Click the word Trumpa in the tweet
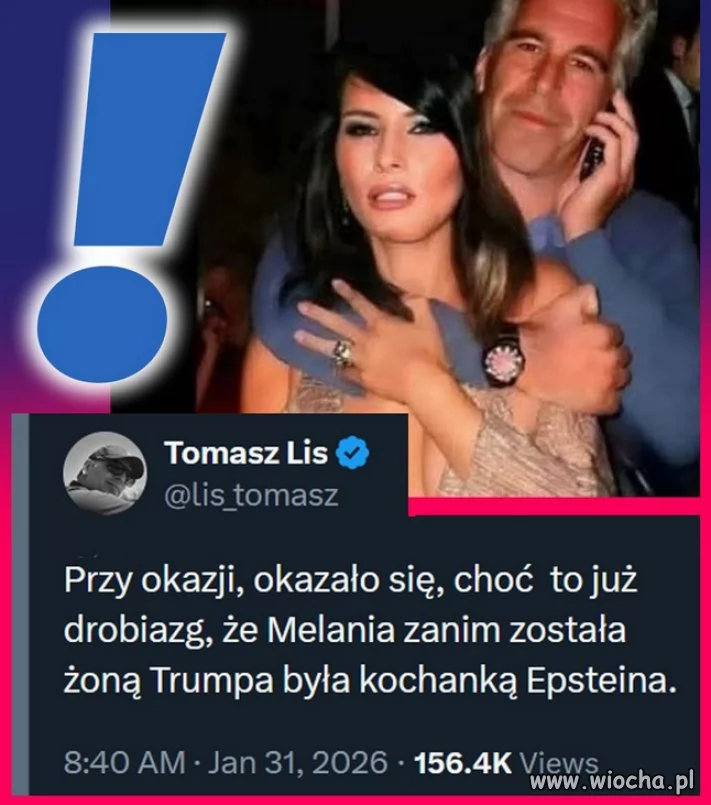 [212, 681]
